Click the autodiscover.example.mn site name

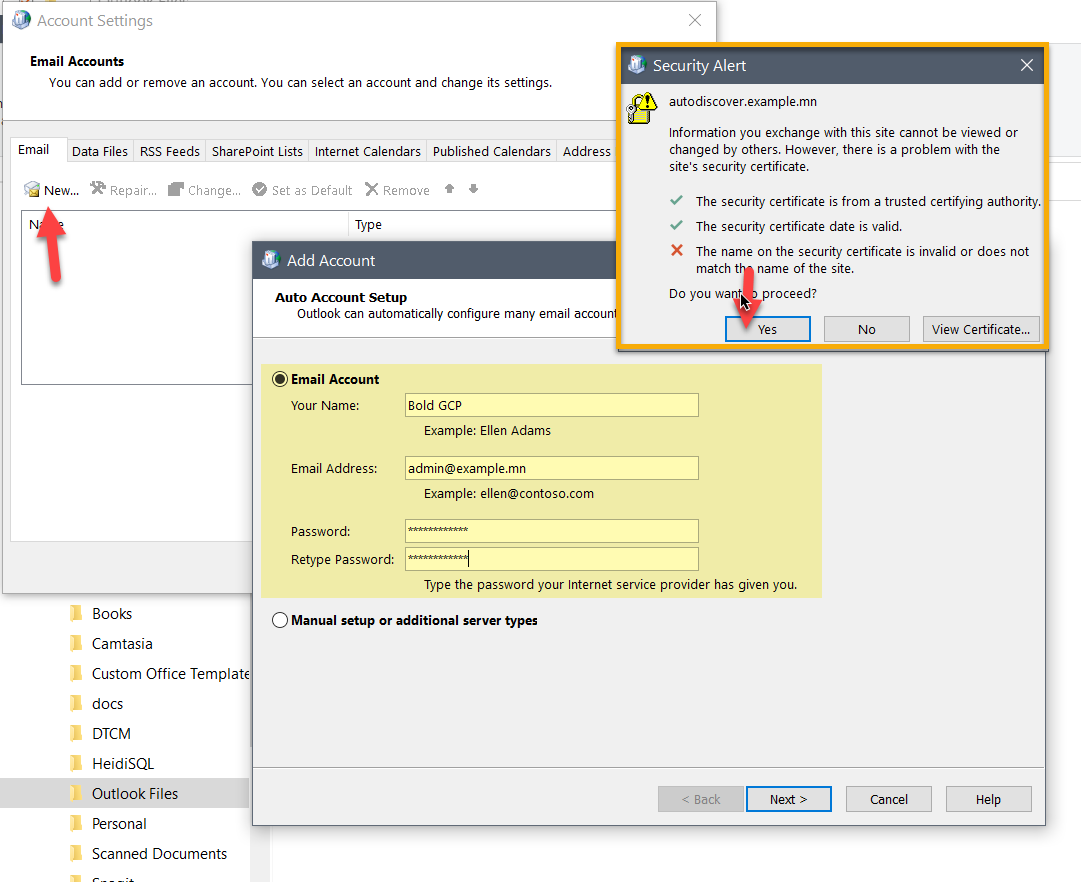click(742, 101)
